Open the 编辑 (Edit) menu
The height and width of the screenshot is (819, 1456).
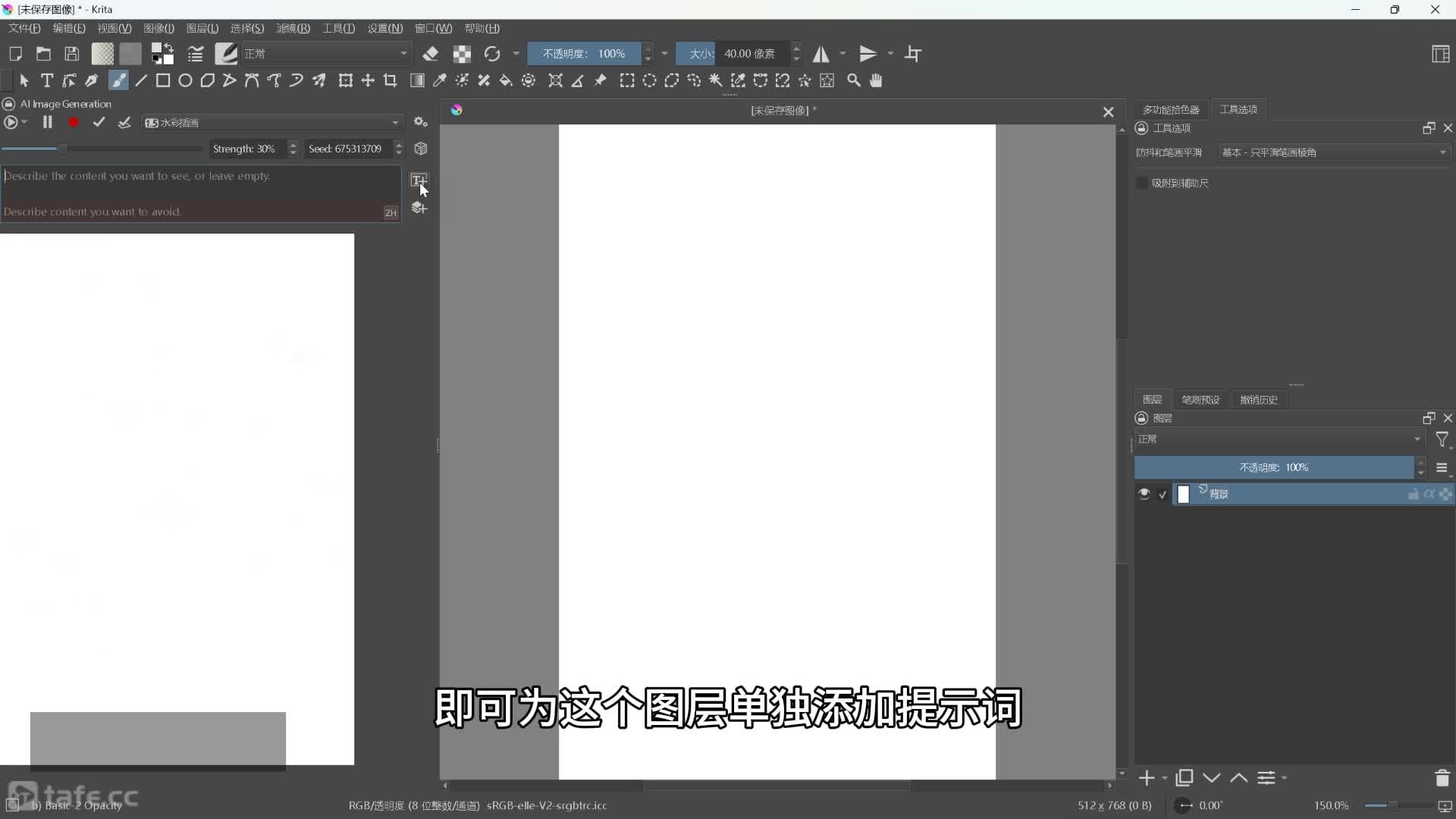[69, 28]
